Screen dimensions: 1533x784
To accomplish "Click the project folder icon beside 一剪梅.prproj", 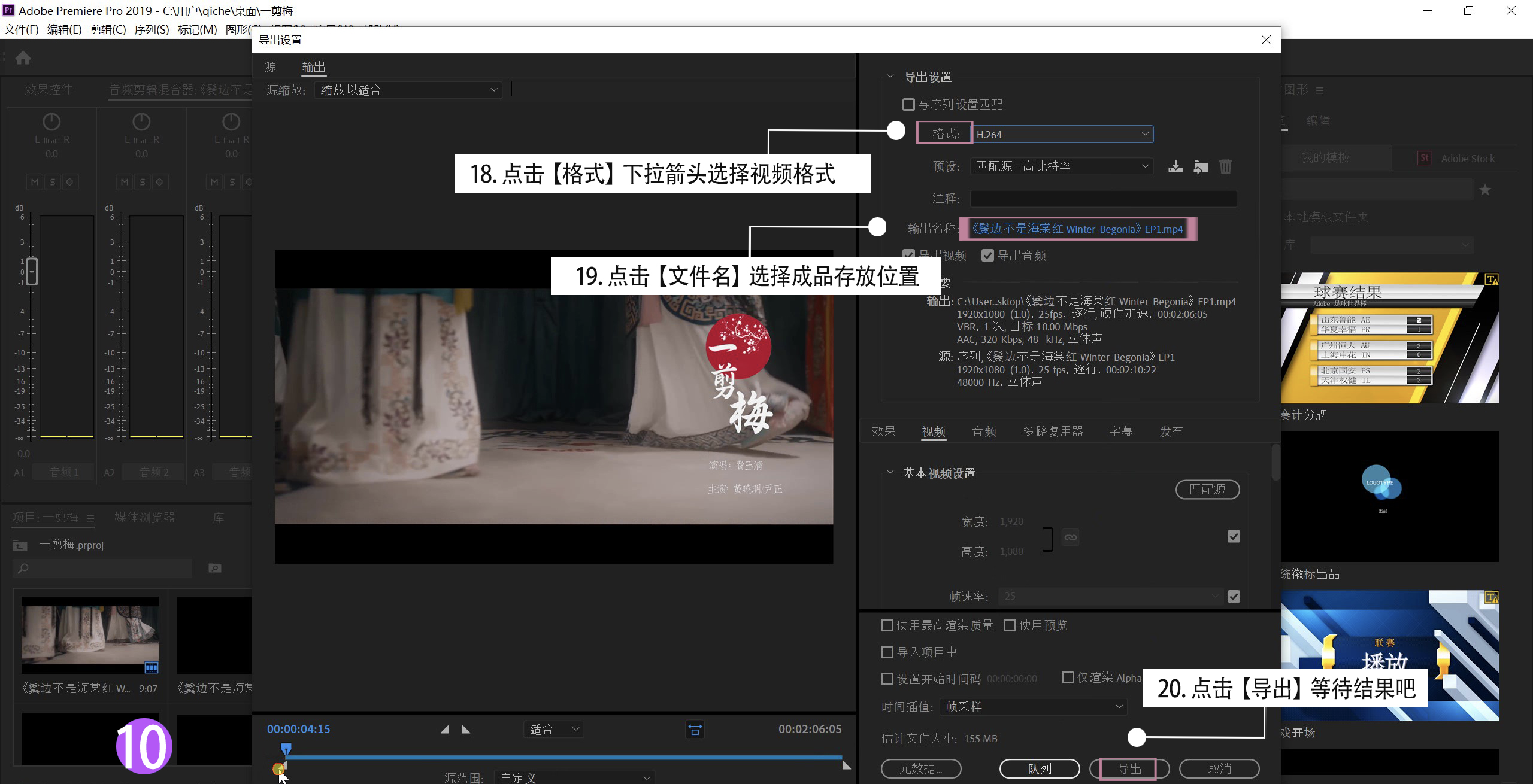I will point(20,545).
